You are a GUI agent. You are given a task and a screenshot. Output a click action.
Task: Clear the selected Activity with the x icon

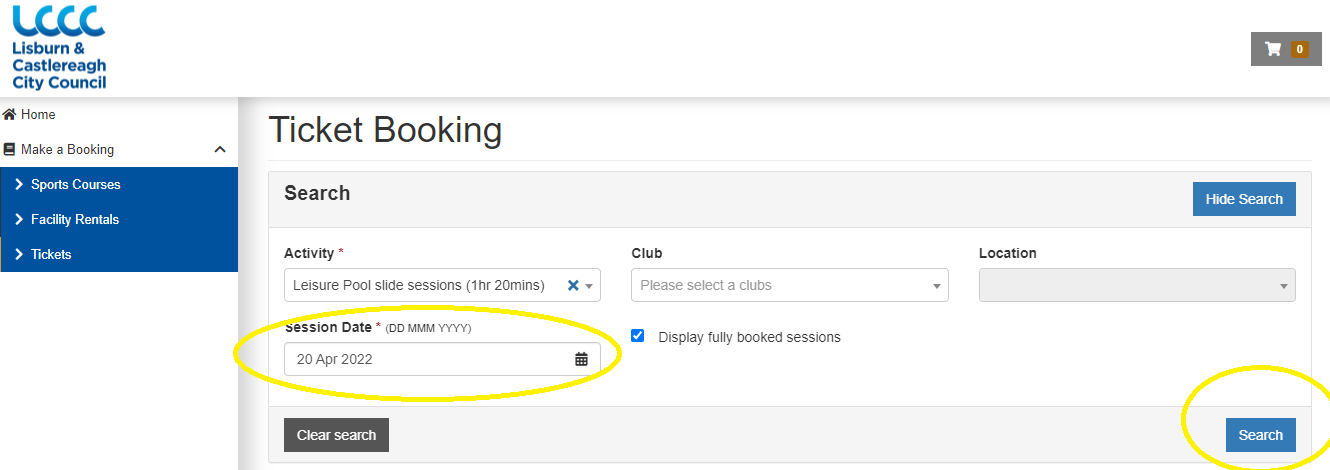tap(573, 285)
